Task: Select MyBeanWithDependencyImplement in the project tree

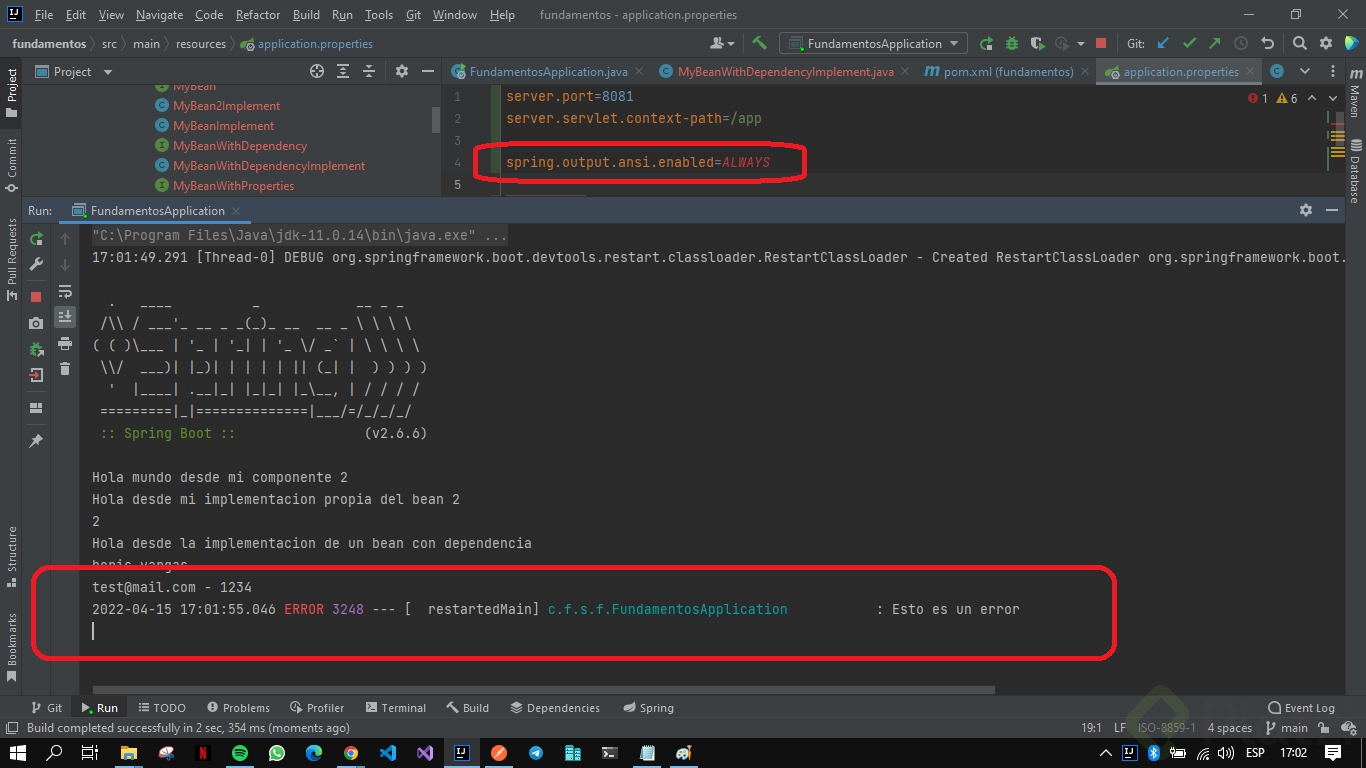Action: pos(269,166)
